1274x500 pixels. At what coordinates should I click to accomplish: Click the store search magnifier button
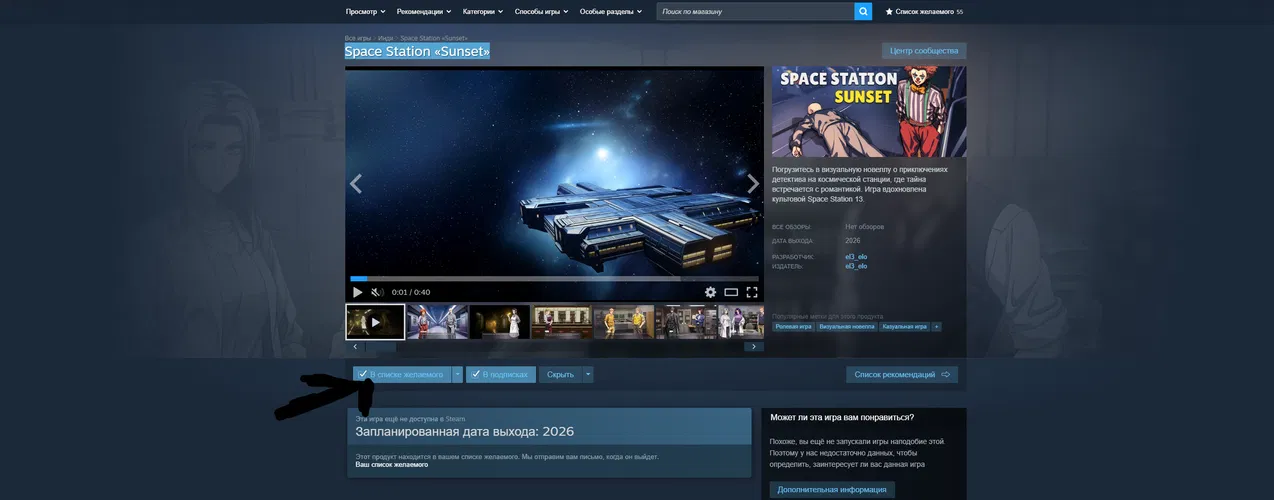pos(863,12)
